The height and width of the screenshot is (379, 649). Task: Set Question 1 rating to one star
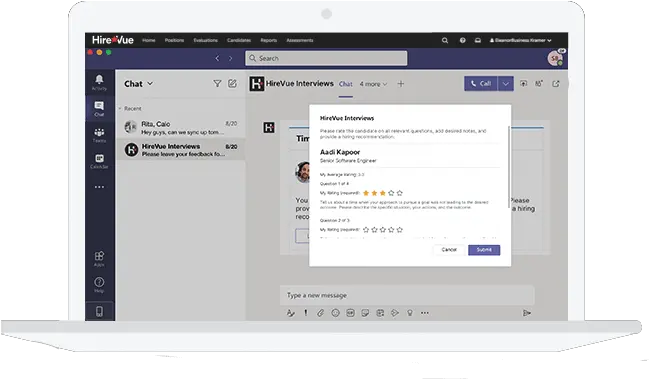click(x=366, y=193)
